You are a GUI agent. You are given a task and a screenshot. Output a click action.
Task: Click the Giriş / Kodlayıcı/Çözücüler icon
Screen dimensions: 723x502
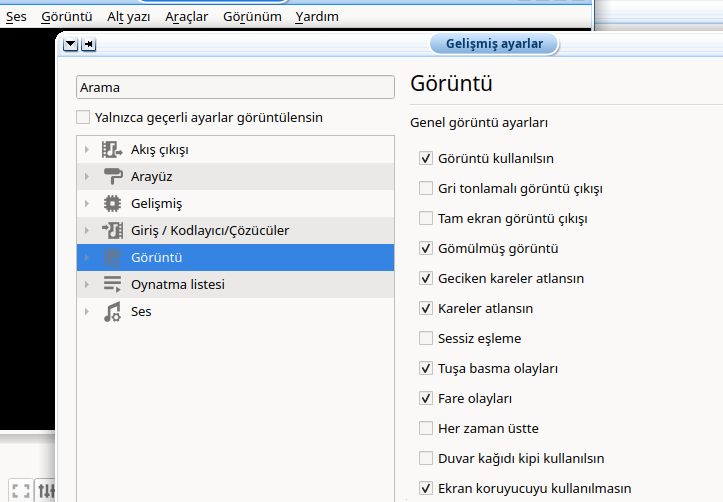tap(112, 231)
